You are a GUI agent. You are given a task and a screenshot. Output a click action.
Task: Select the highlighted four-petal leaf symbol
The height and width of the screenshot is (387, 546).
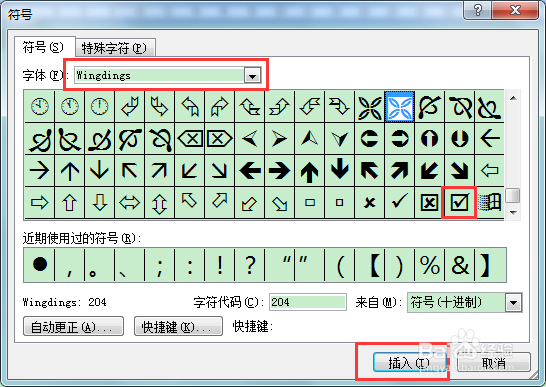pos(399,106)
